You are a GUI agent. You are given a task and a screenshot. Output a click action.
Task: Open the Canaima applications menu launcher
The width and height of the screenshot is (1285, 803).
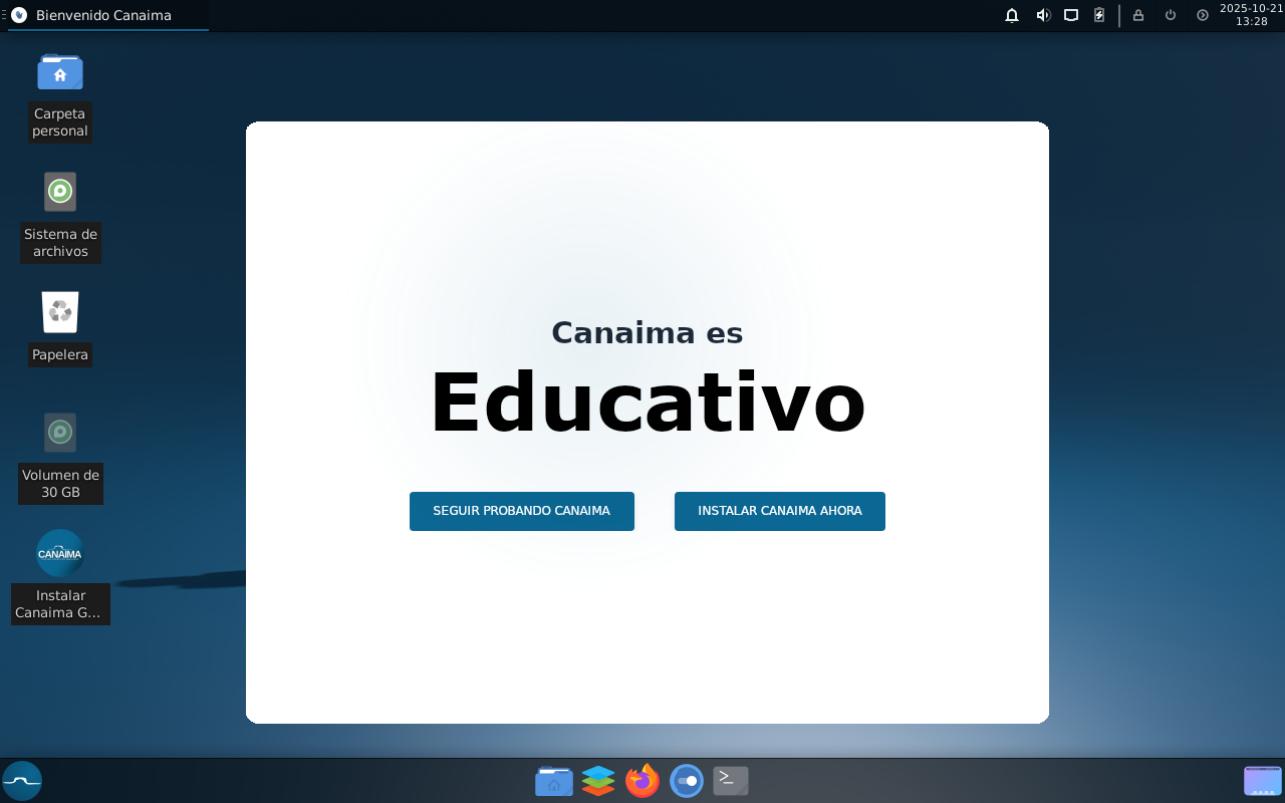click(22, 780)
